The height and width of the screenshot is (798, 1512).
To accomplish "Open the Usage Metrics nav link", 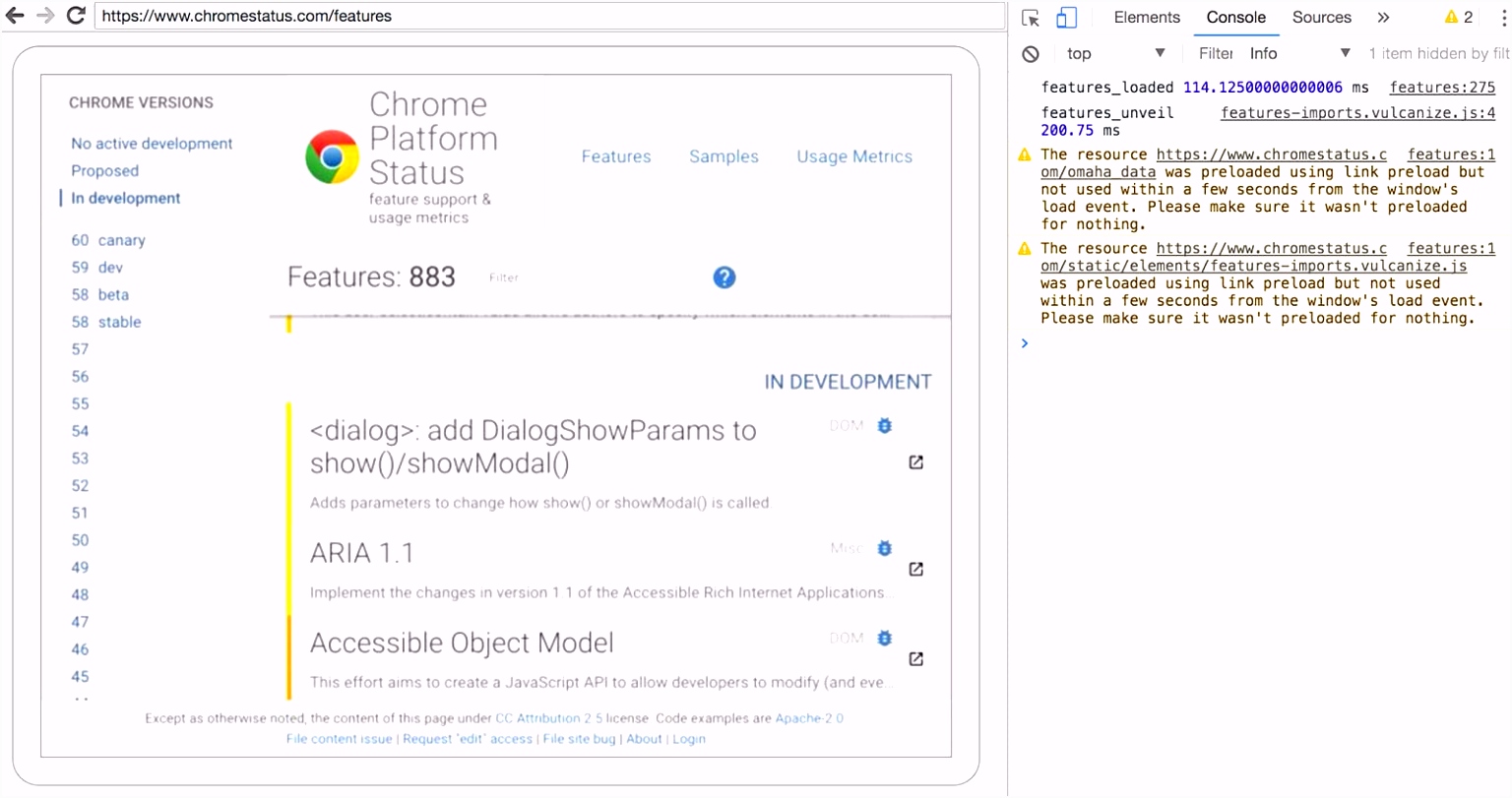I will (x=854, y=156).
